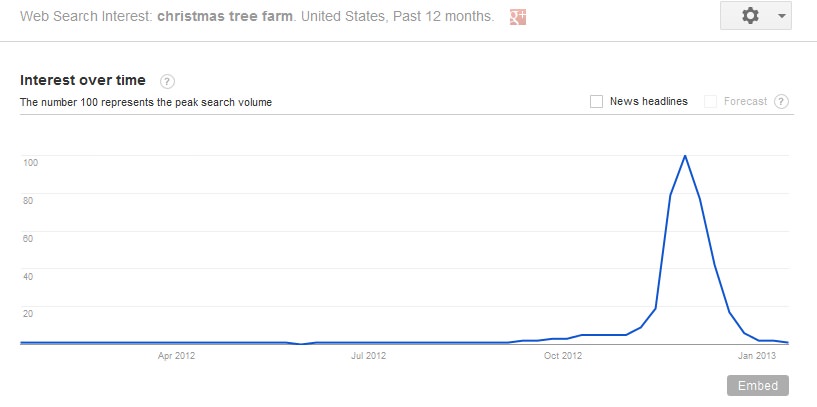Click the Apr 2012 axis label
This screenshot has height=407, width=817.
pos(176,356)
